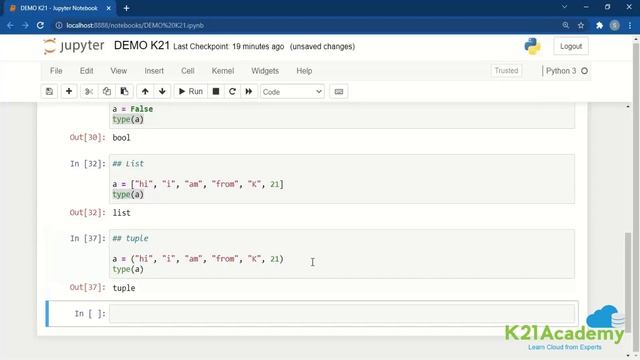Open the browser three-dot menu

630,25
